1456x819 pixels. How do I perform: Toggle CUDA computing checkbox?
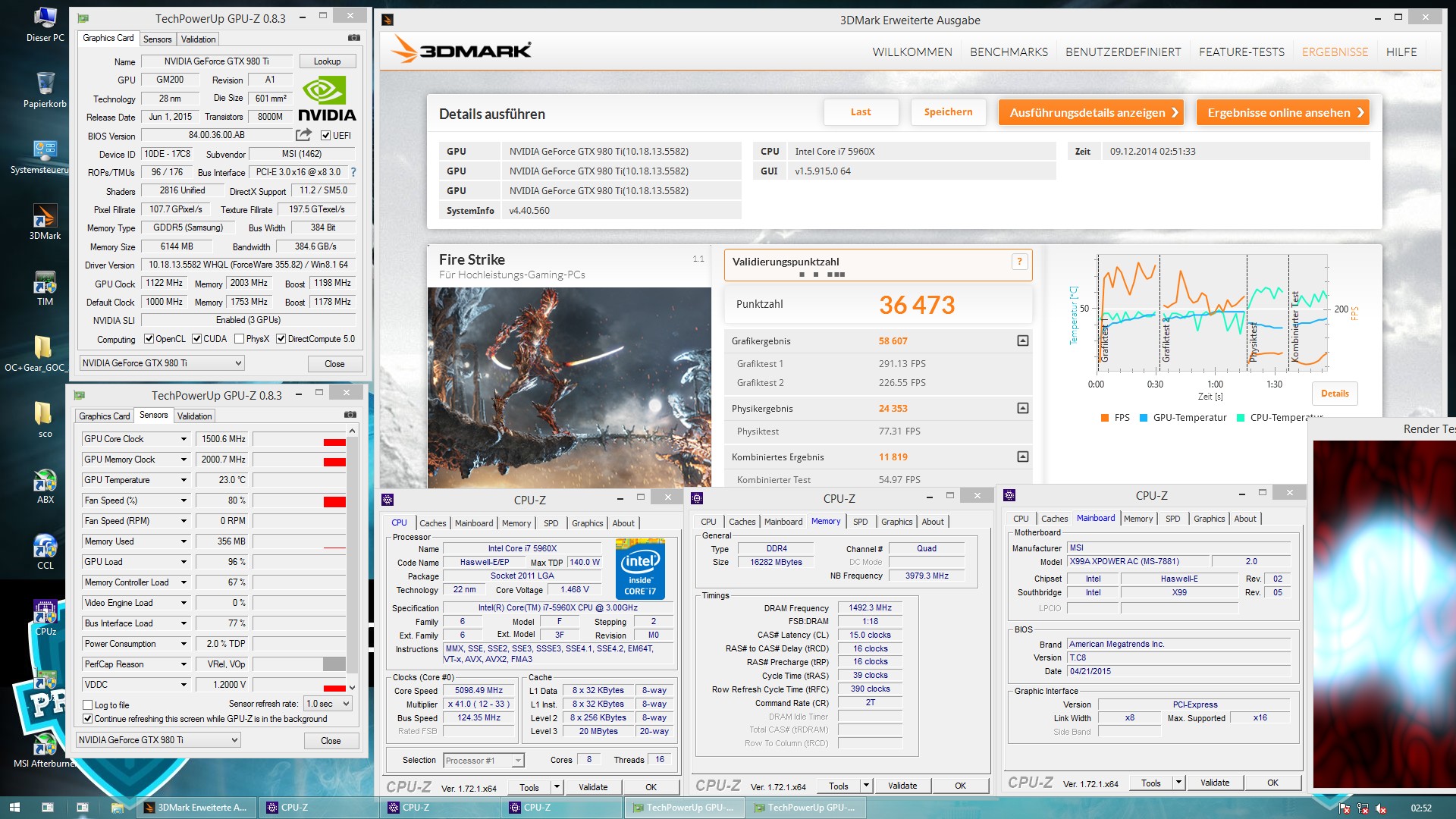coord(197,339)
